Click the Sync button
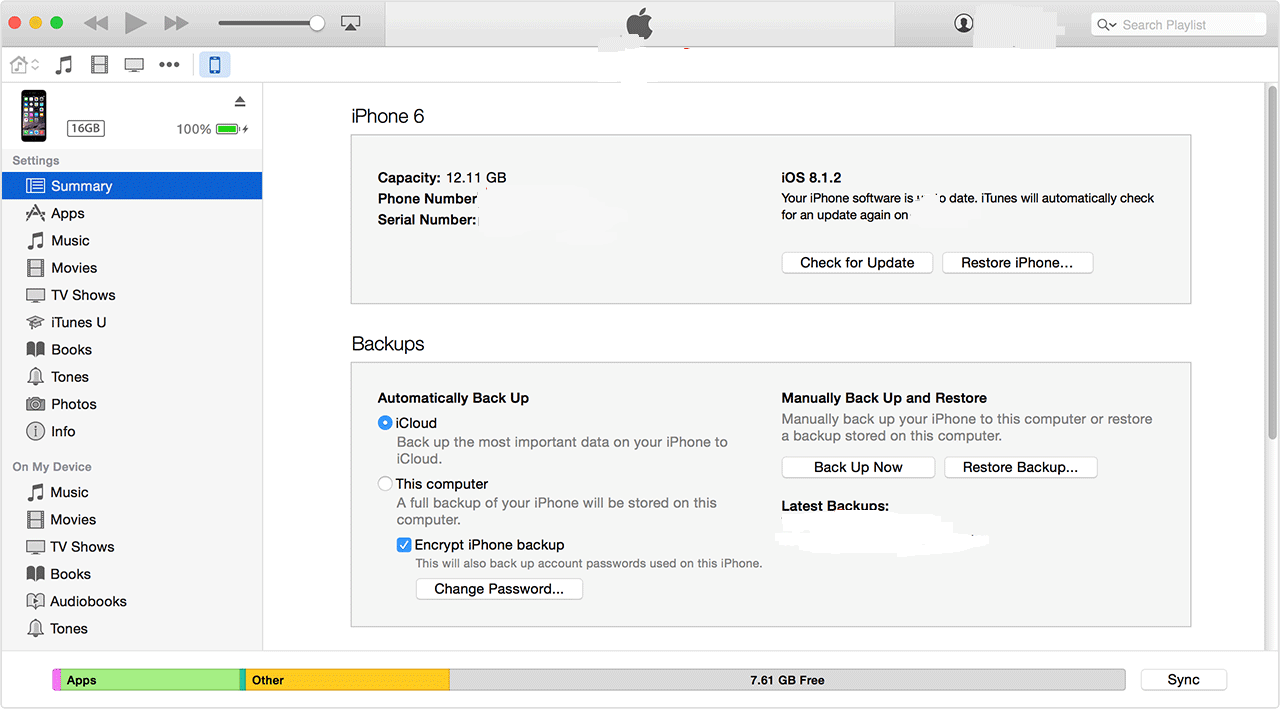1280x710 pixels. coord(1183,680)
